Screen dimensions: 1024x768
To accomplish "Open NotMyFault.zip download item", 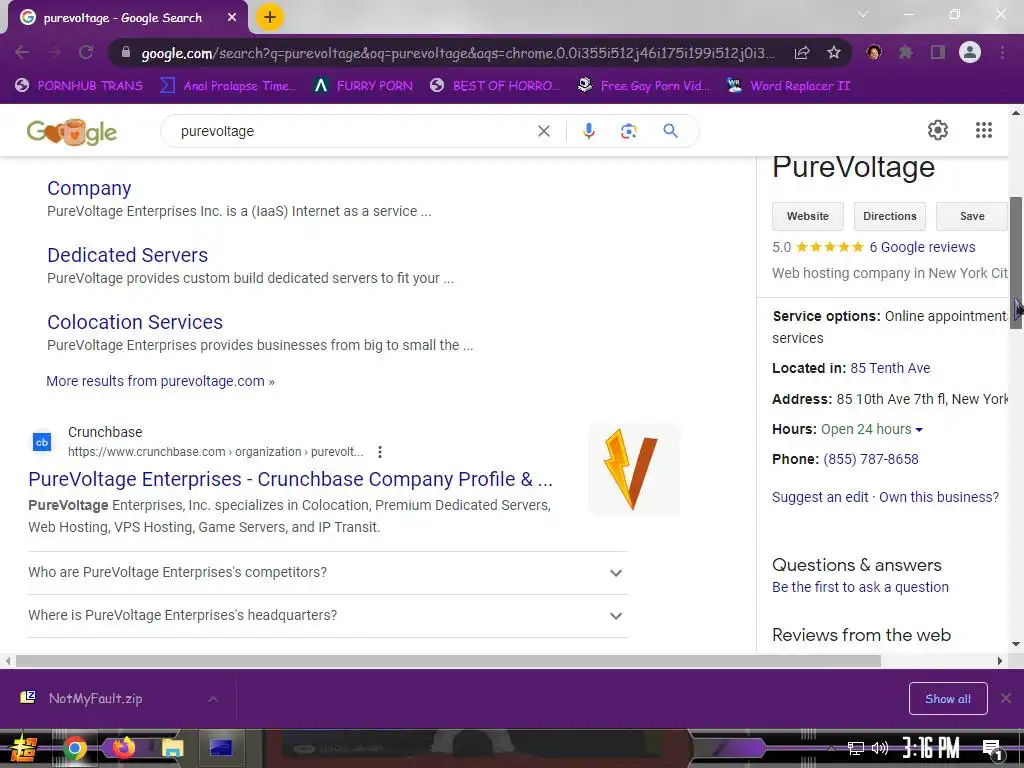I will click(x=95, y=698).
